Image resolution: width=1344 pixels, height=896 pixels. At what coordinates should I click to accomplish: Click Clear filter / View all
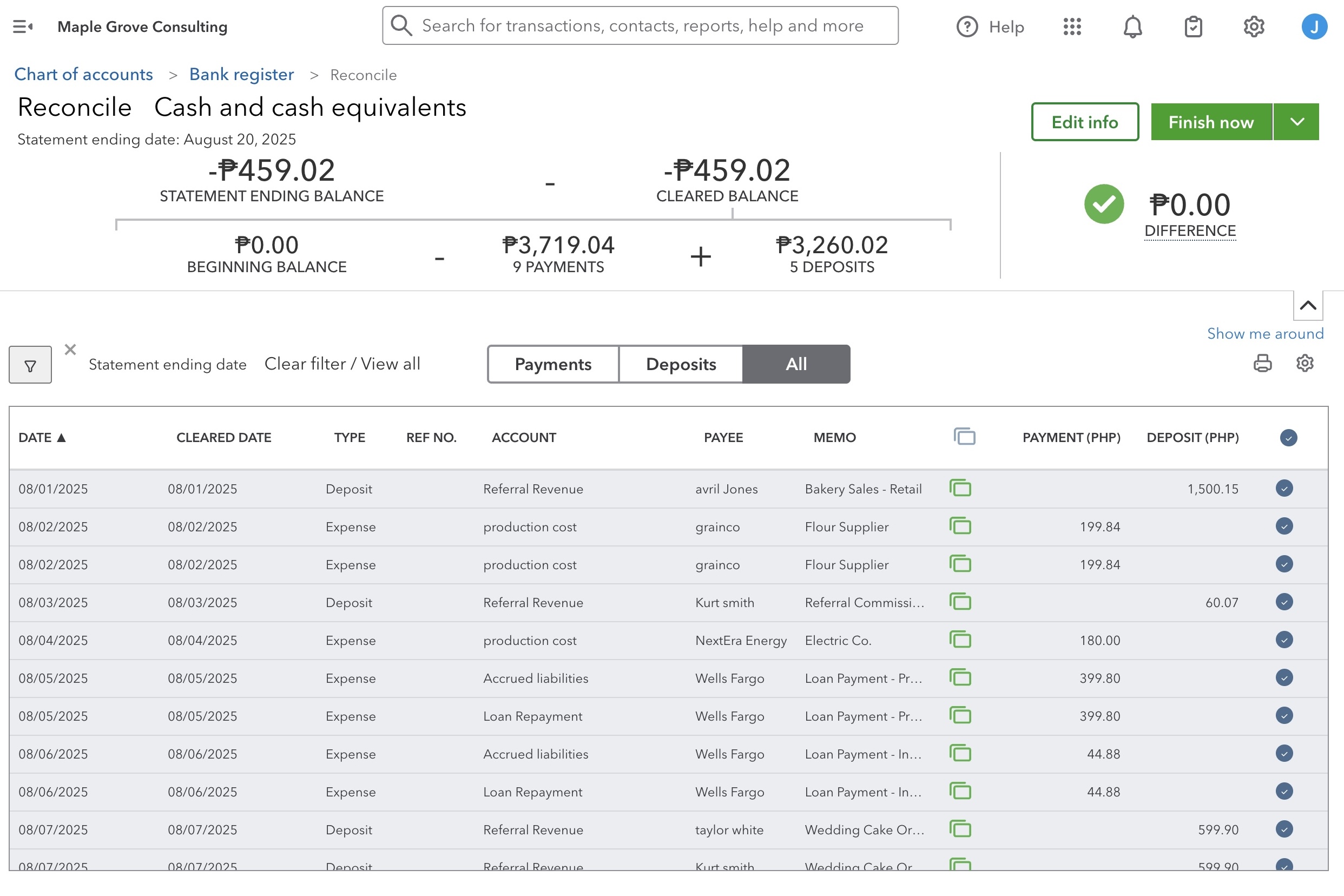342,364
